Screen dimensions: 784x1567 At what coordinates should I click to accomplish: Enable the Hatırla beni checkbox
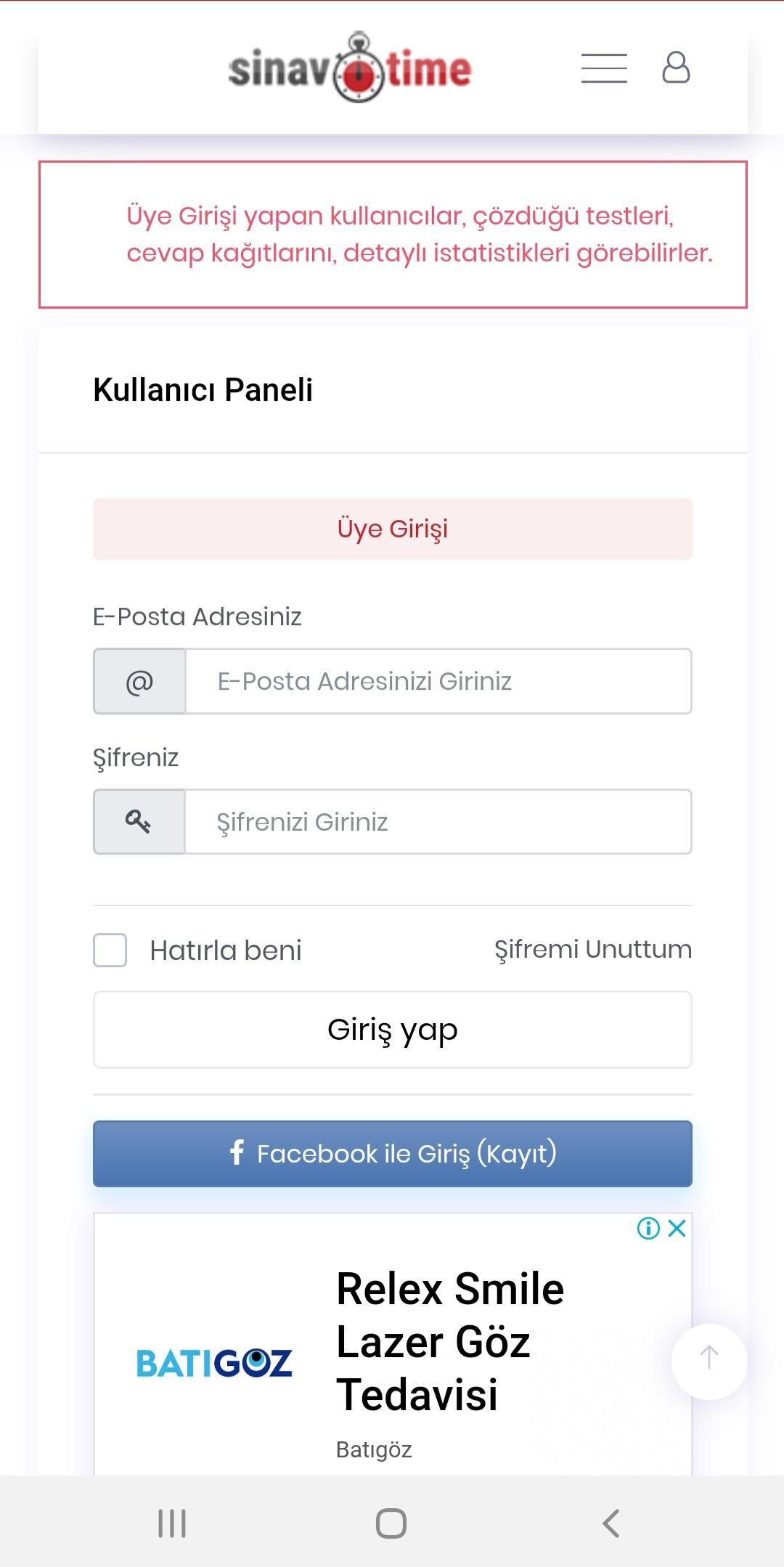click(110, 951)
